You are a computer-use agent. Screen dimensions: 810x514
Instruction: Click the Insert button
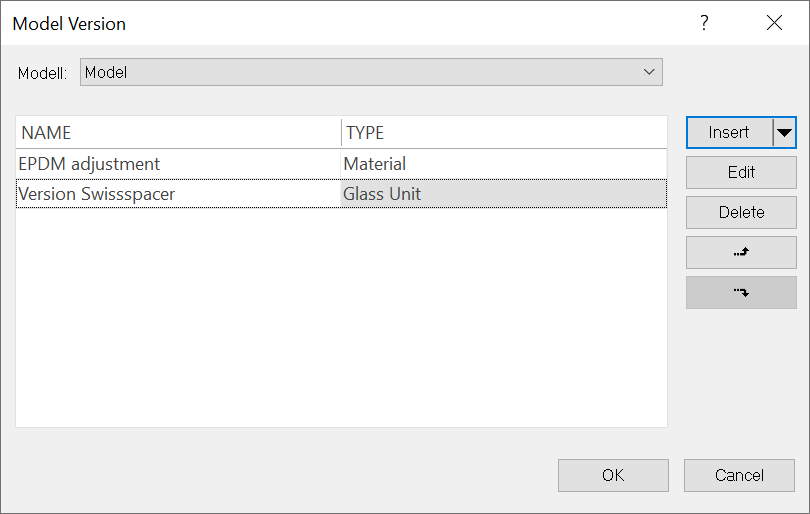(729, 133)
